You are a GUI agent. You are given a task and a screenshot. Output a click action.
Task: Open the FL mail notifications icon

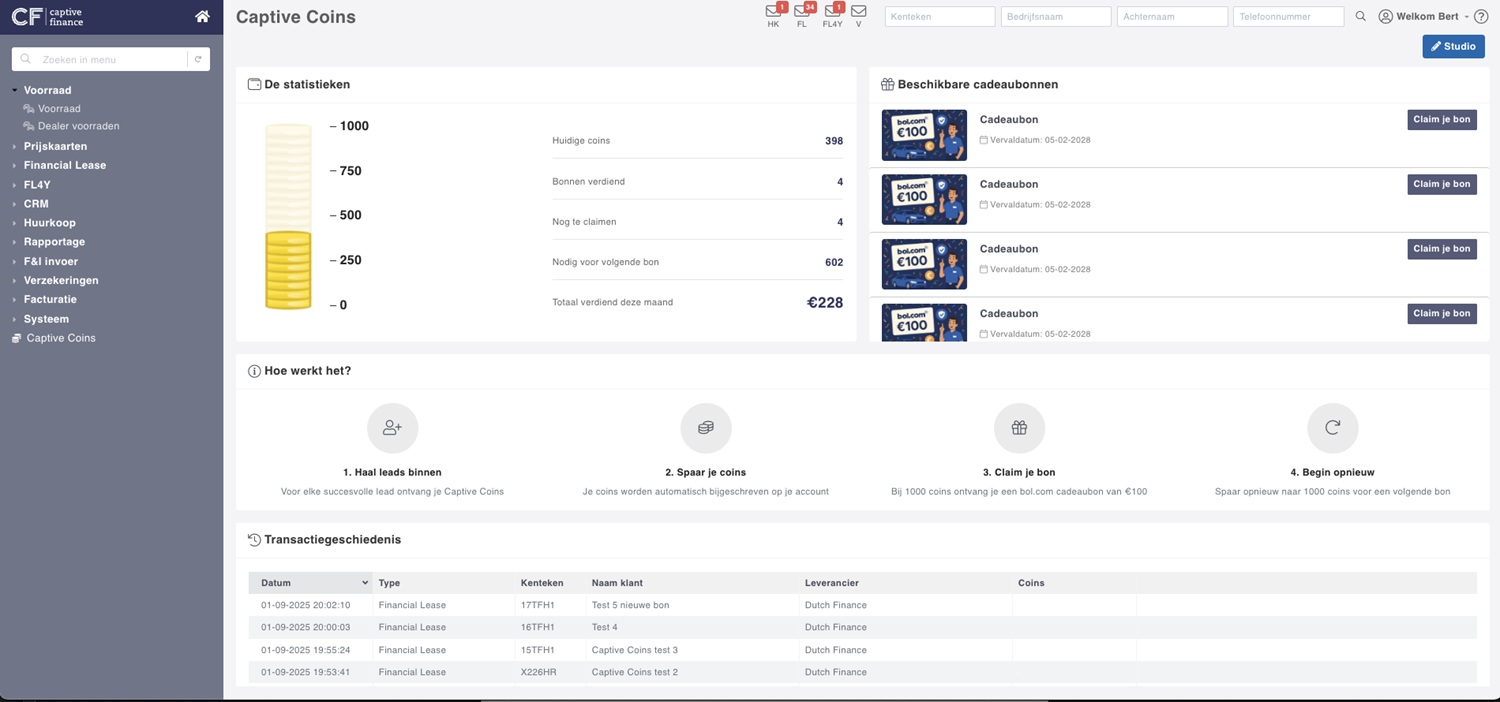[x=802, y=12]
